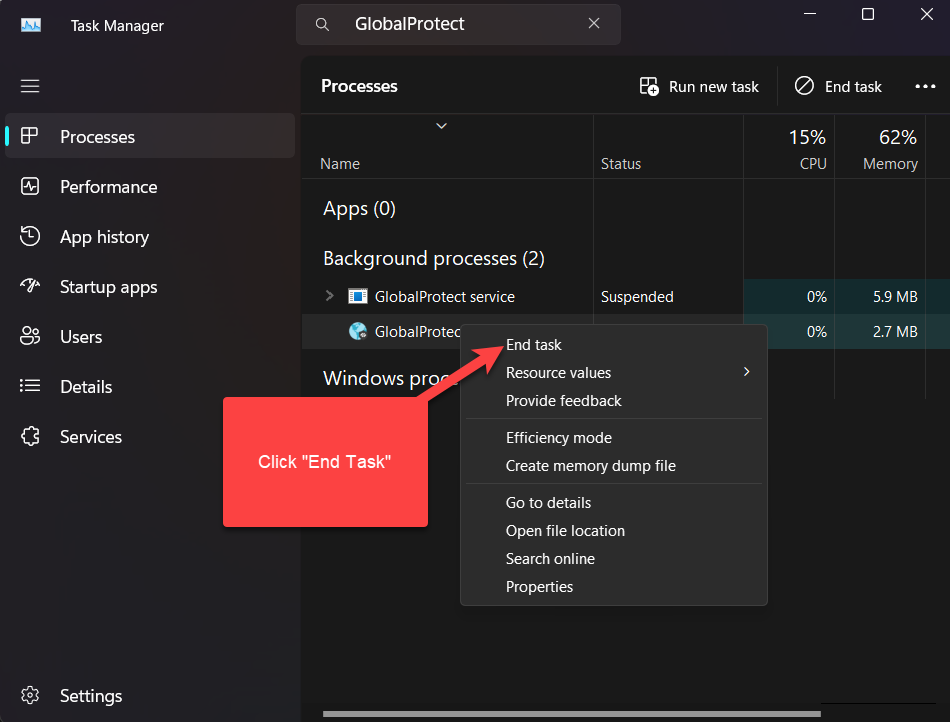Click Run new task button

point(699,87)
